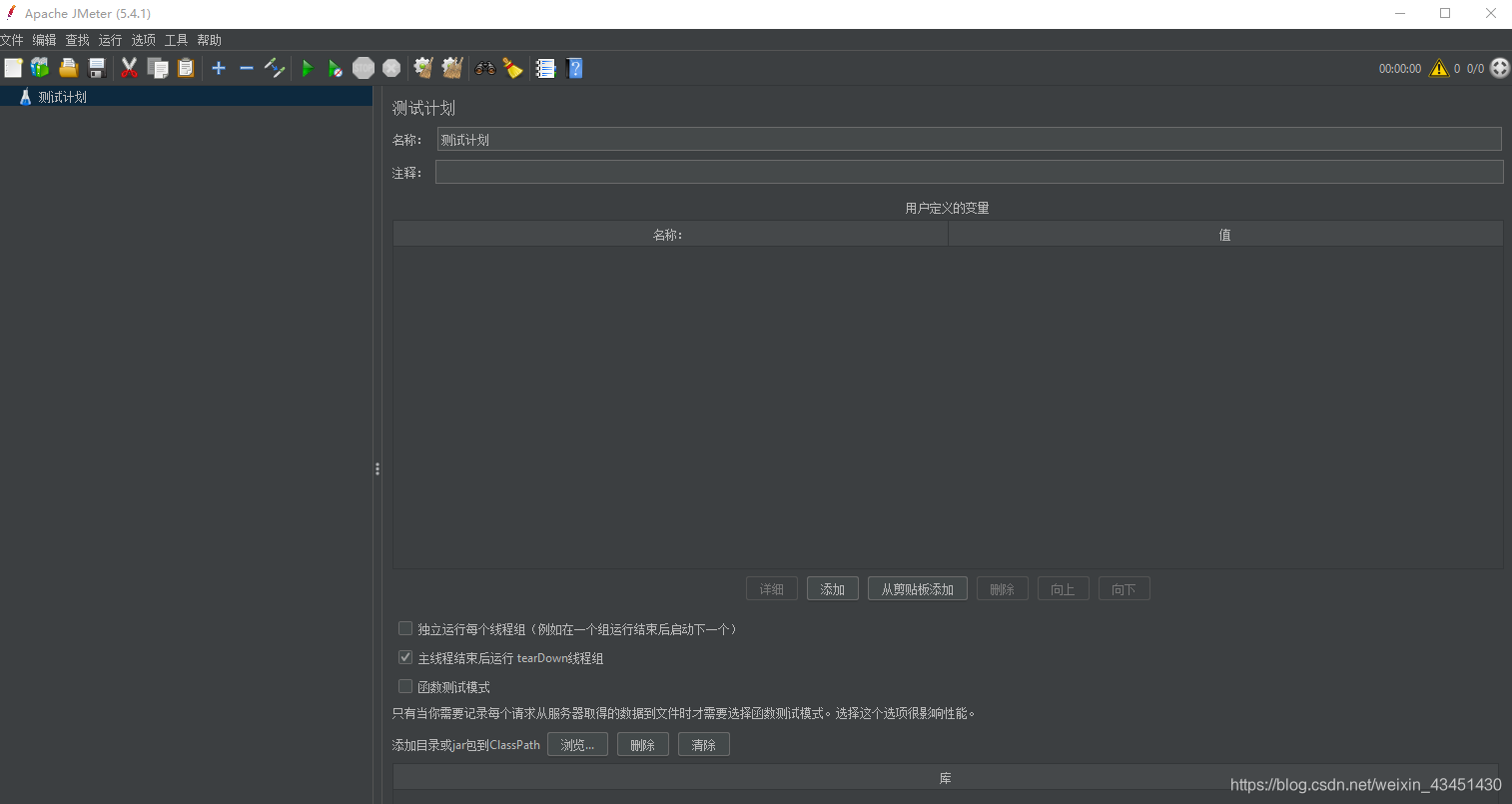The width and height of the screenshot is (1512, 804).
Task: Collapse all nodes with minus icon
Action: [x=247, y=68]
